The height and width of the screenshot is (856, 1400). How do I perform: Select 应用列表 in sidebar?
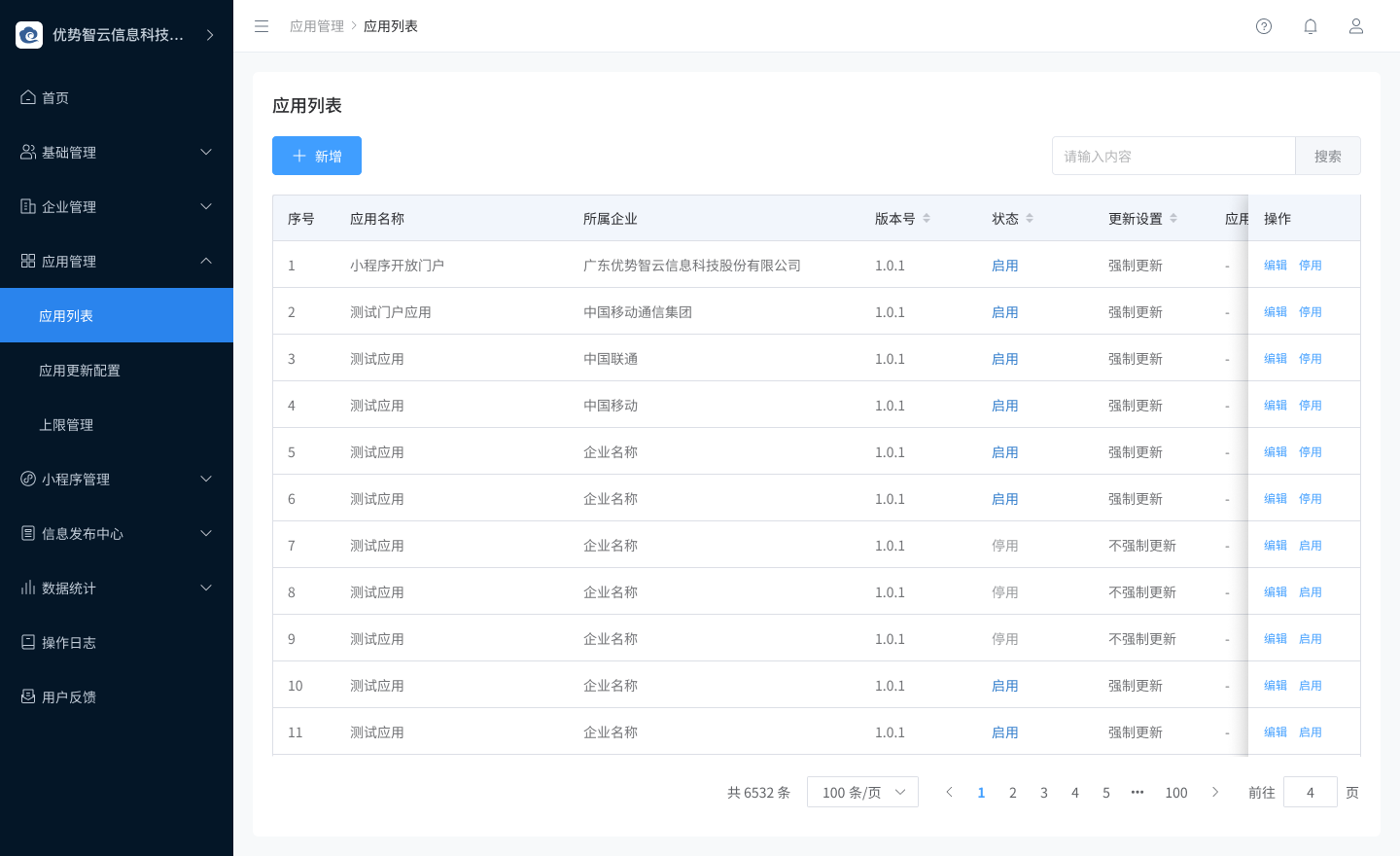coord(117,315)
